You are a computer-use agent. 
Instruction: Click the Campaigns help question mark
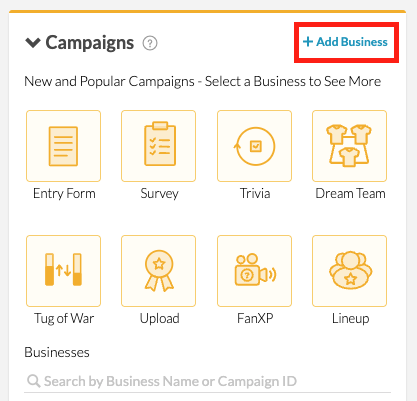(150, 43)
